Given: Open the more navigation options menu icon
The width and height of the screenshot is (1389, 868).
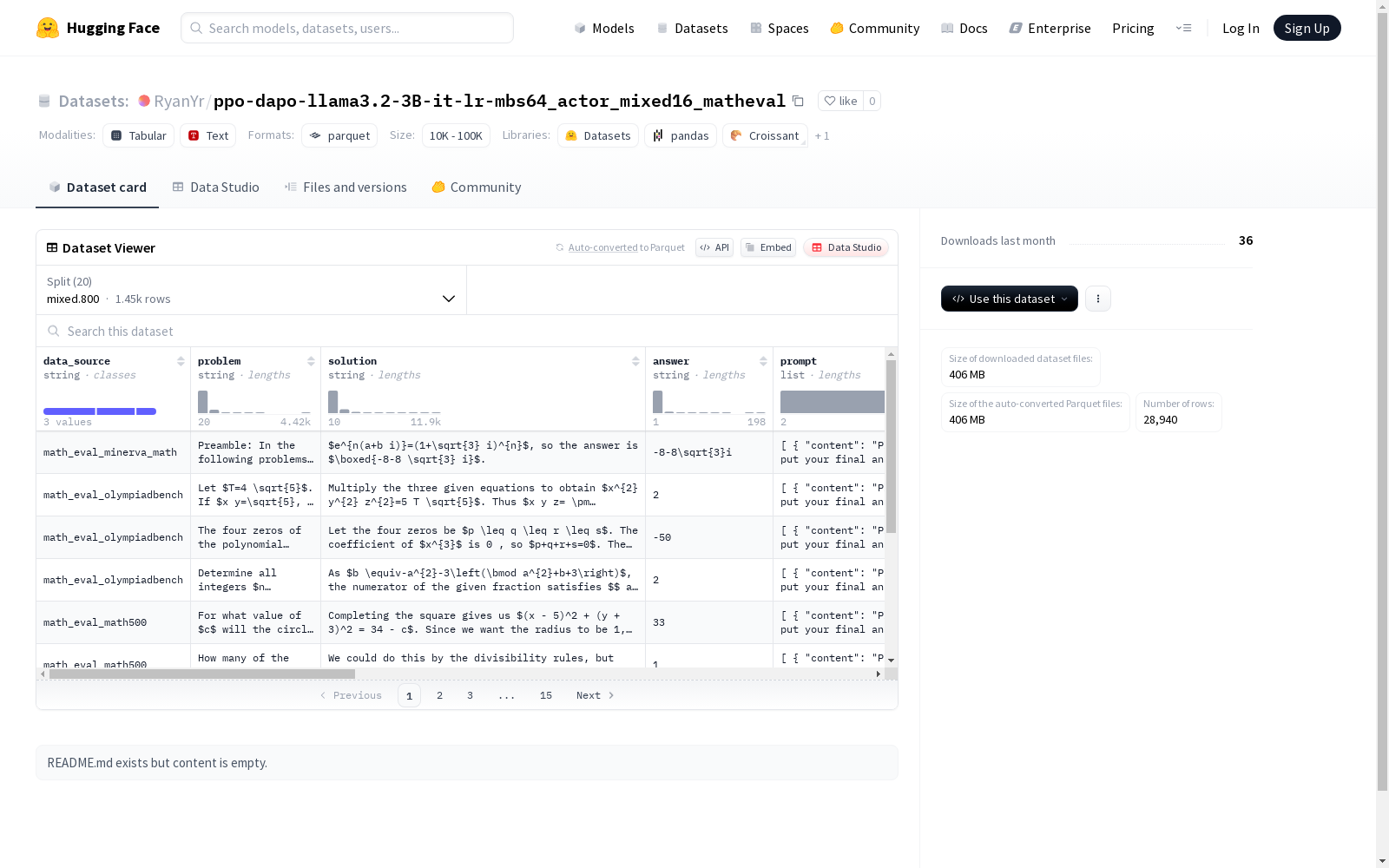Looking at the screenshot, I should point(1183,28).
